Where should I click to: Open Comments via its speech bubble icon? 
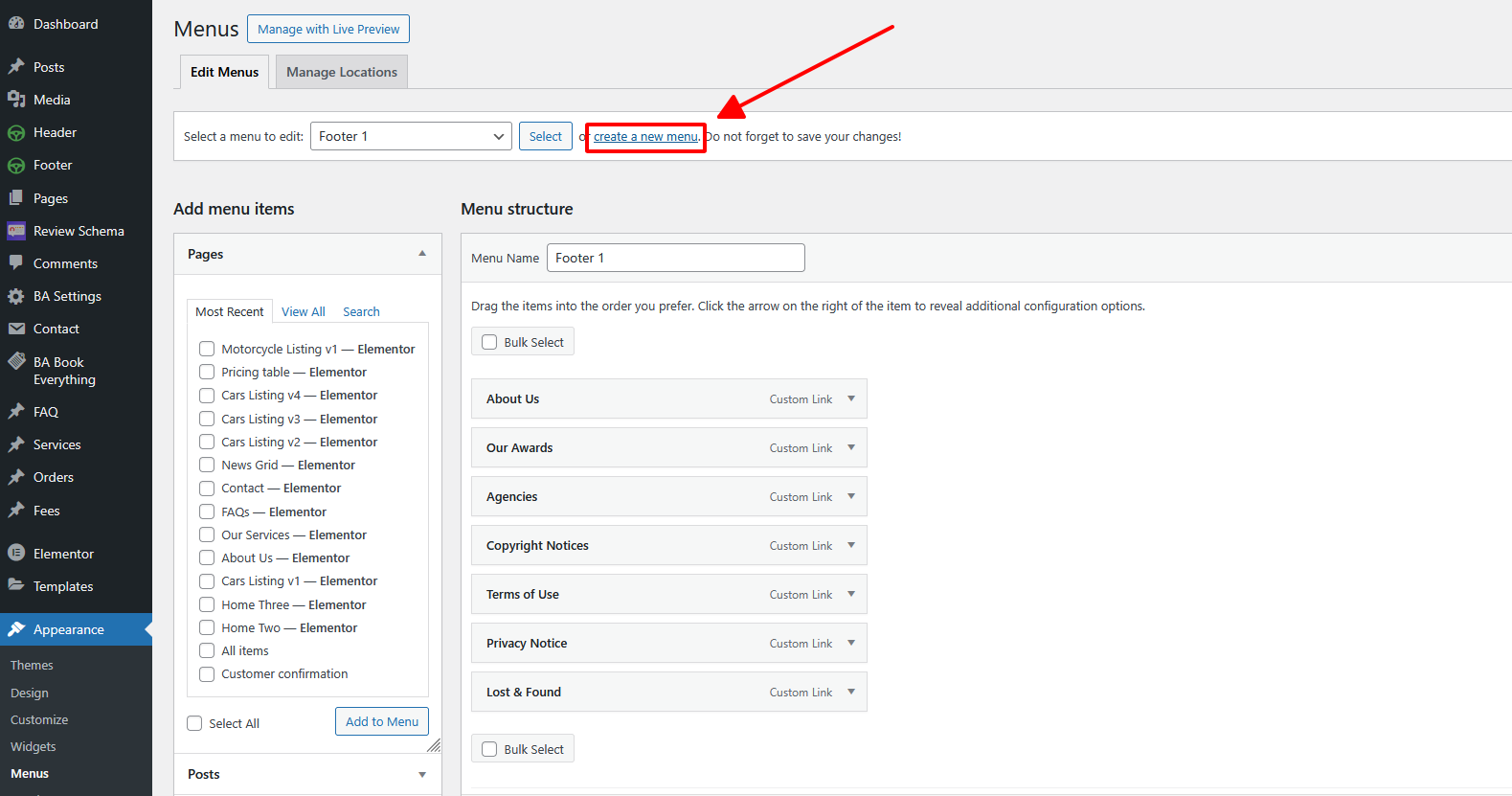pos(16,263)
